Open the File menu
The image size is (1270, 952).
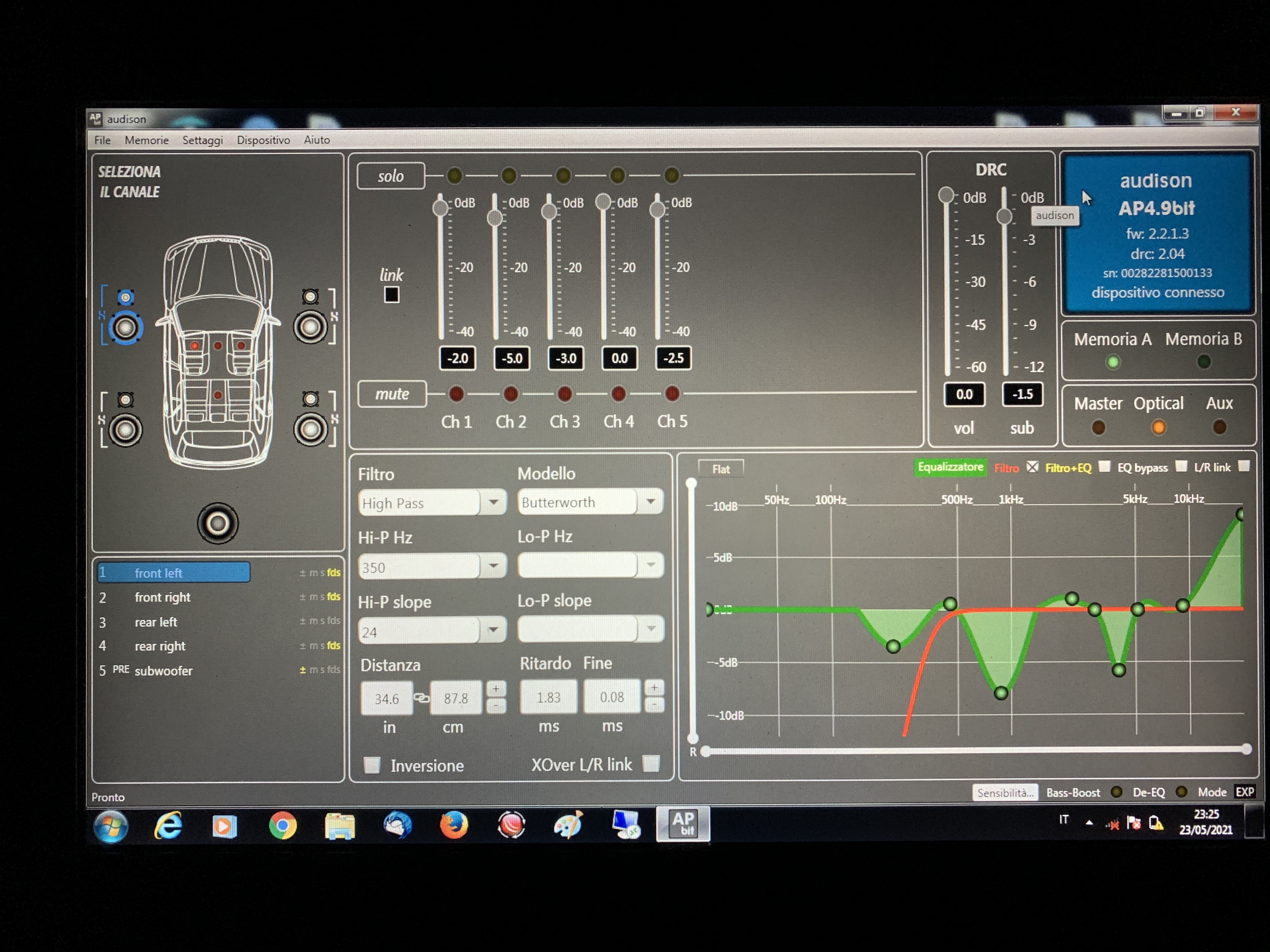coord(102,140)
